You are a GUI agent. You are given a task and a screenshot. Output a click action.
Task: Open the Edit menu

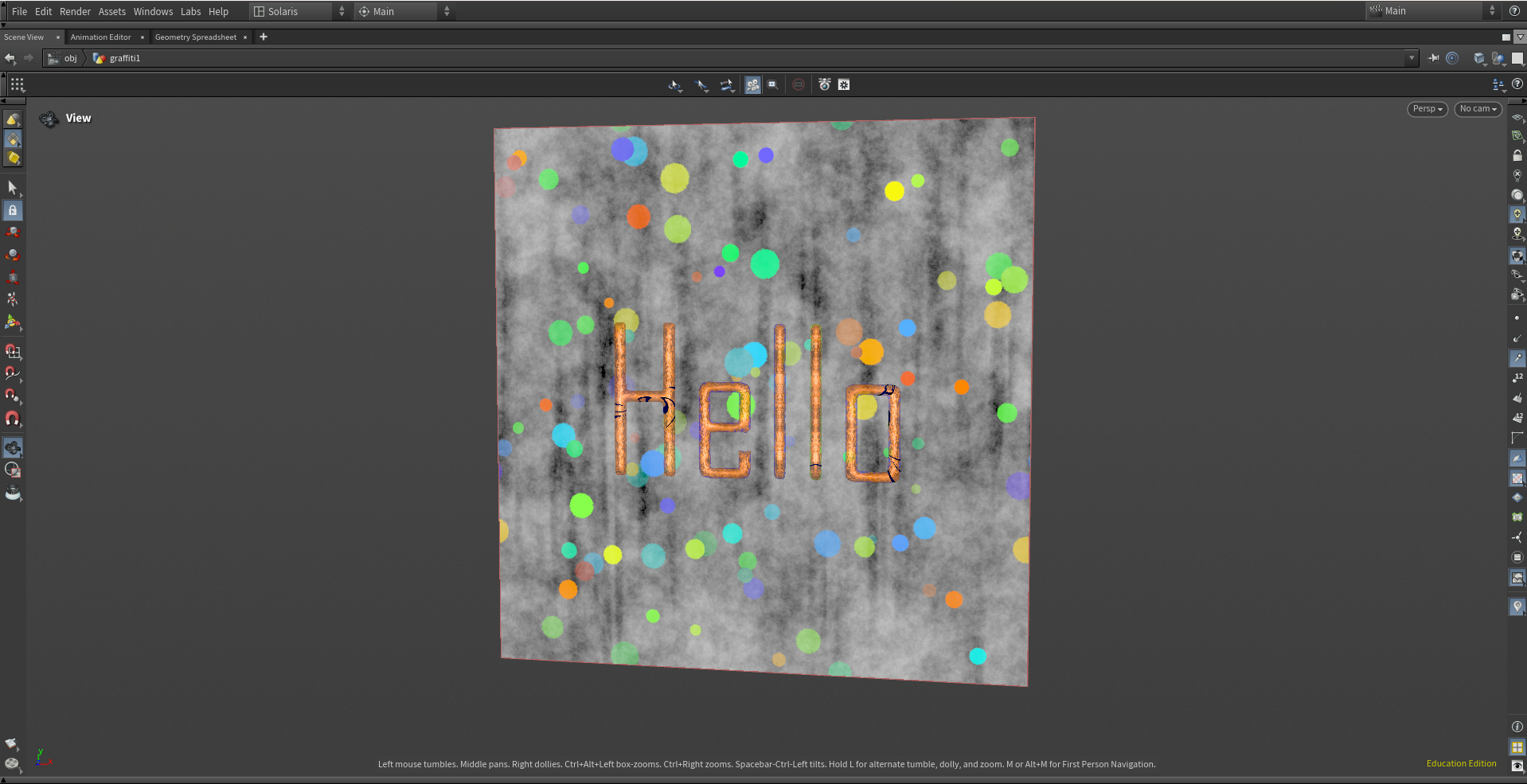pos(44,11)
